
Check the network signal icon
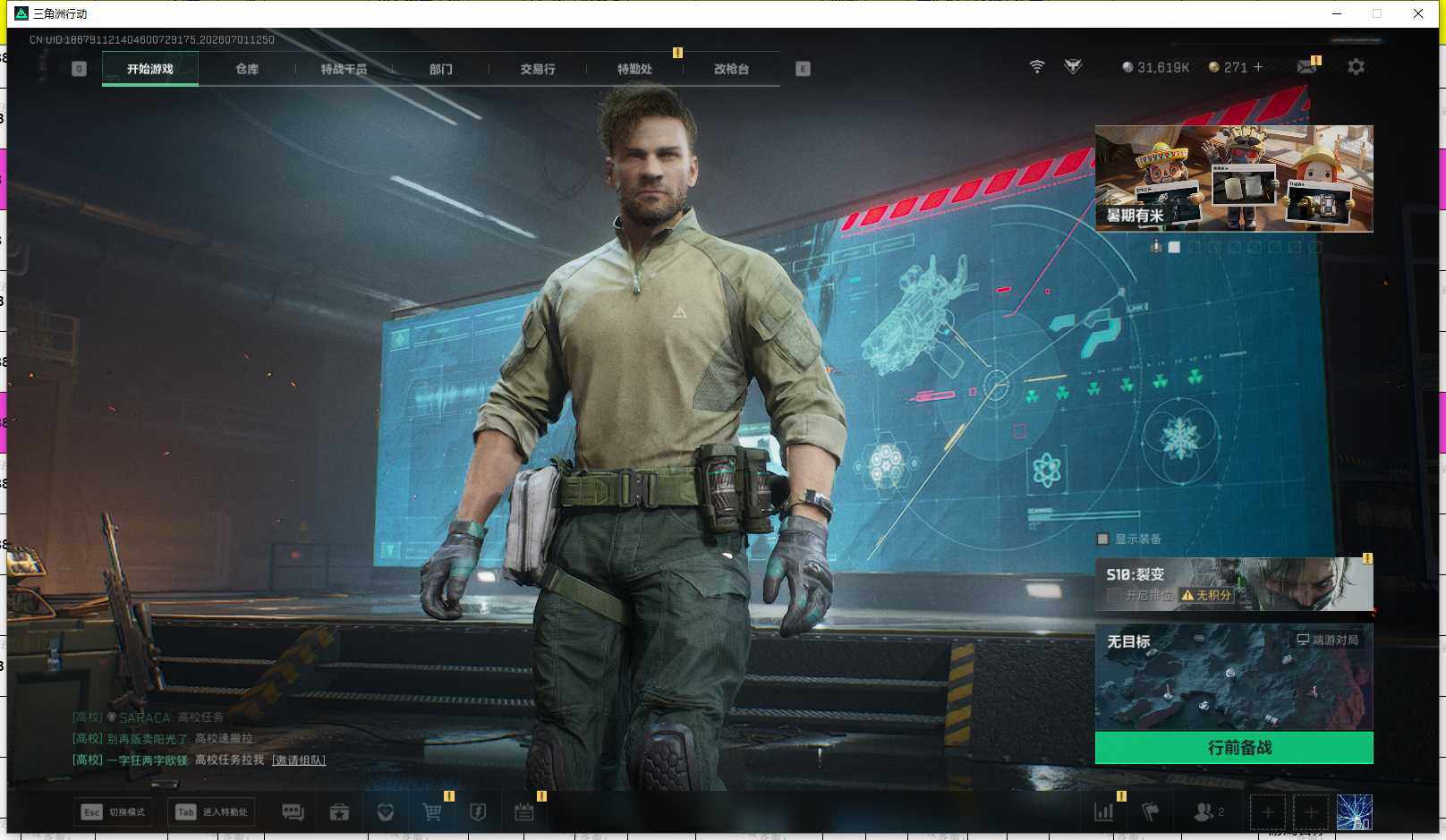click(x=1037, y=67)
